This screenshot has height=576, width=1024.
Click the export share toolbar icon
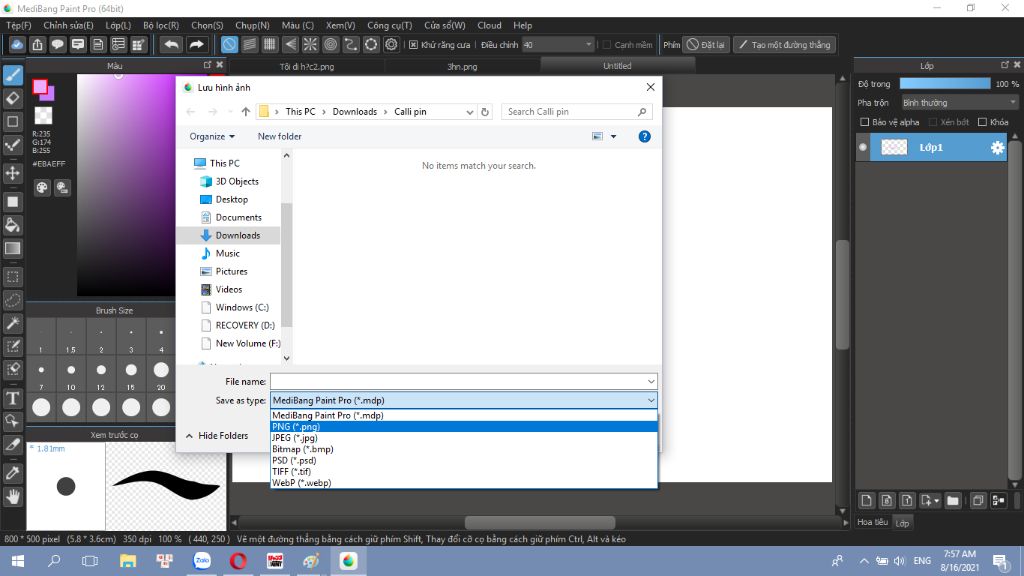37,44
